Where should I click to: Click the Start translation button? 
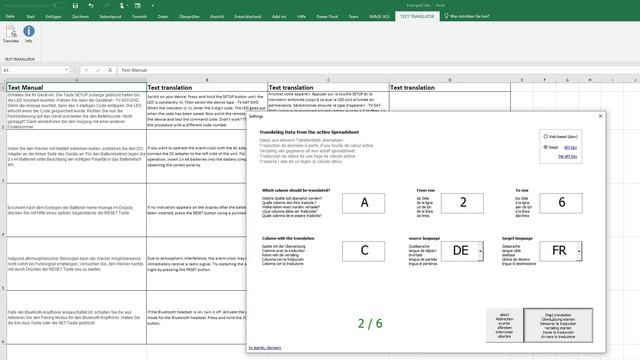558,325
